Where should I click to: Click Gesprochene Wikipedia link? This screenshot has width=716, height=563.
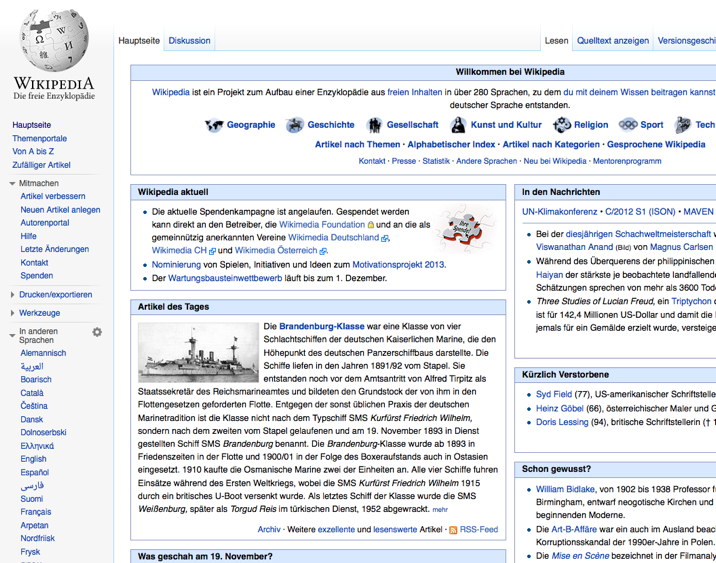tap(656, 144)
